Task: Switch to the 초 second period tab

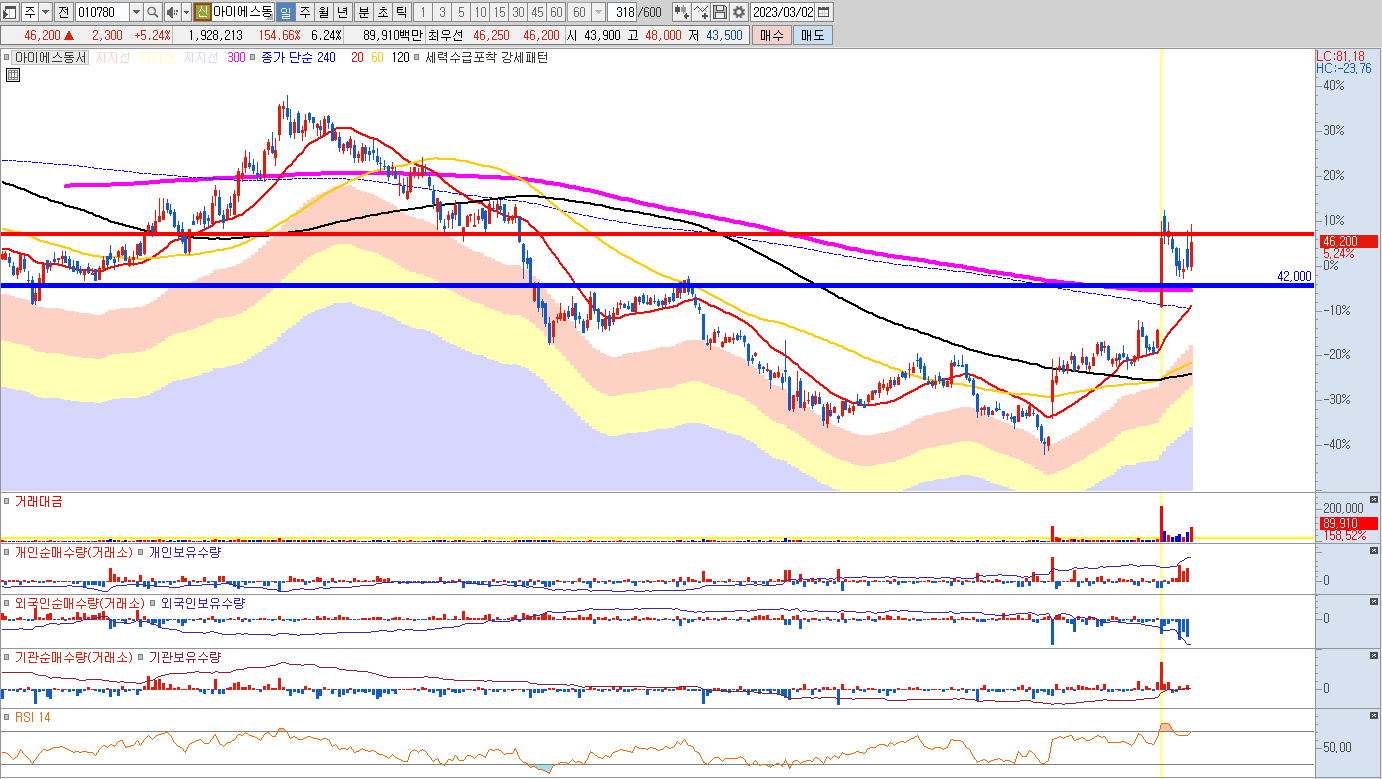Action: (382, 12)
